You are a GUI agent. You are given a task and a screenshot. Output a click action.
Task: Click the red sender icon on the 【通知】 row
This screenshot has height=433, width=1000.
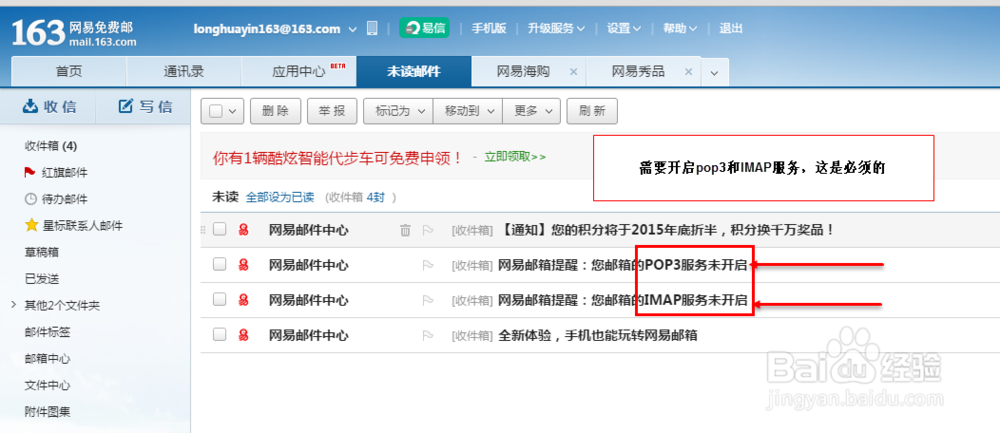pyautogui.click(x=243, y=230)
